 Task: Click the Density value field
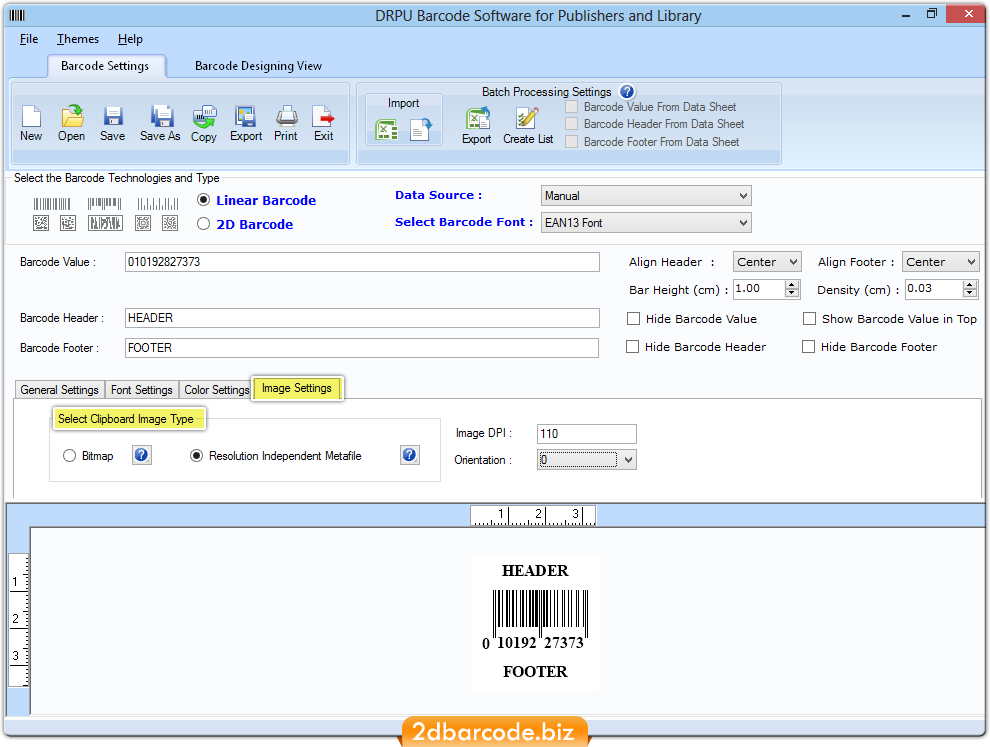[934, 289]
